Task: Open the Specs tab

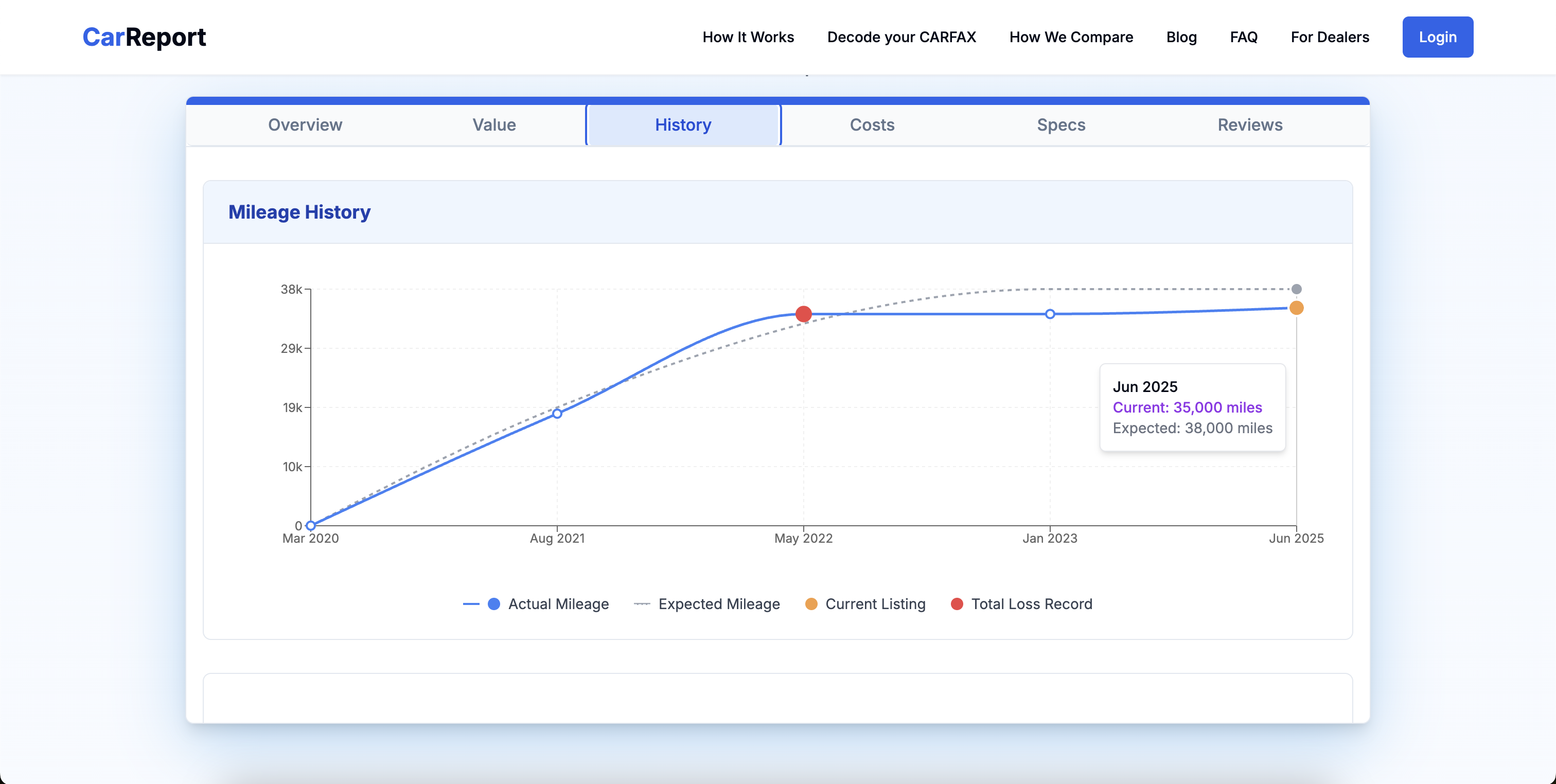Action: point(1060,125)
